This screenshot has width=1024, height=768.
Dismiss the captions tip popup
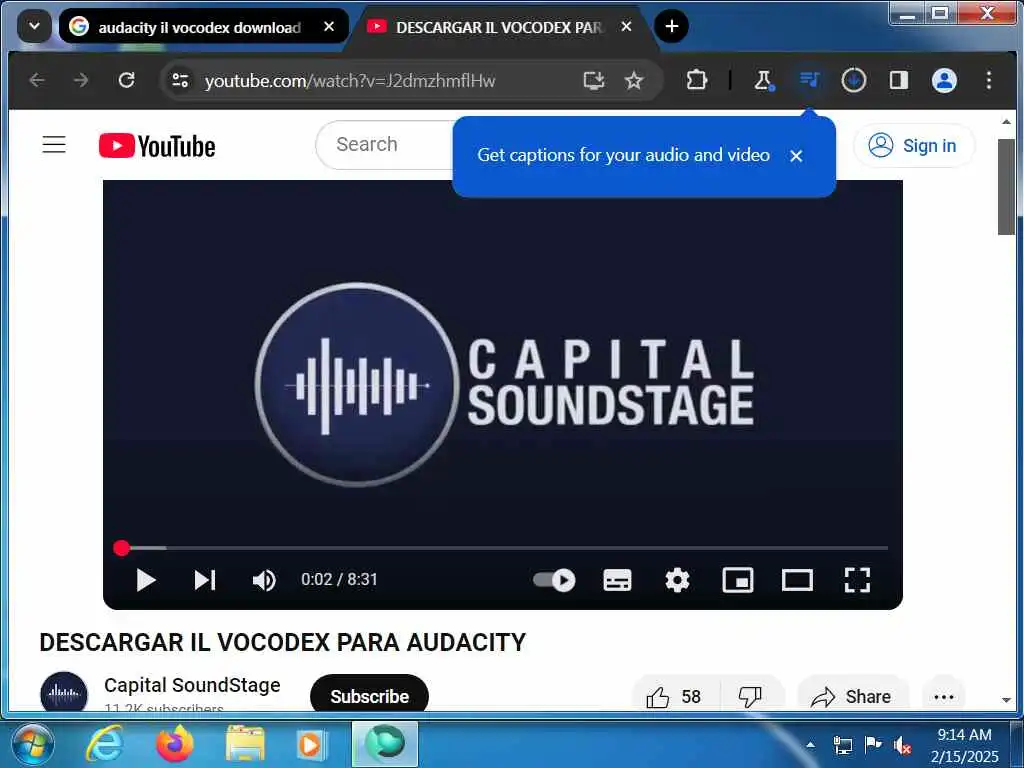point(795,156)
